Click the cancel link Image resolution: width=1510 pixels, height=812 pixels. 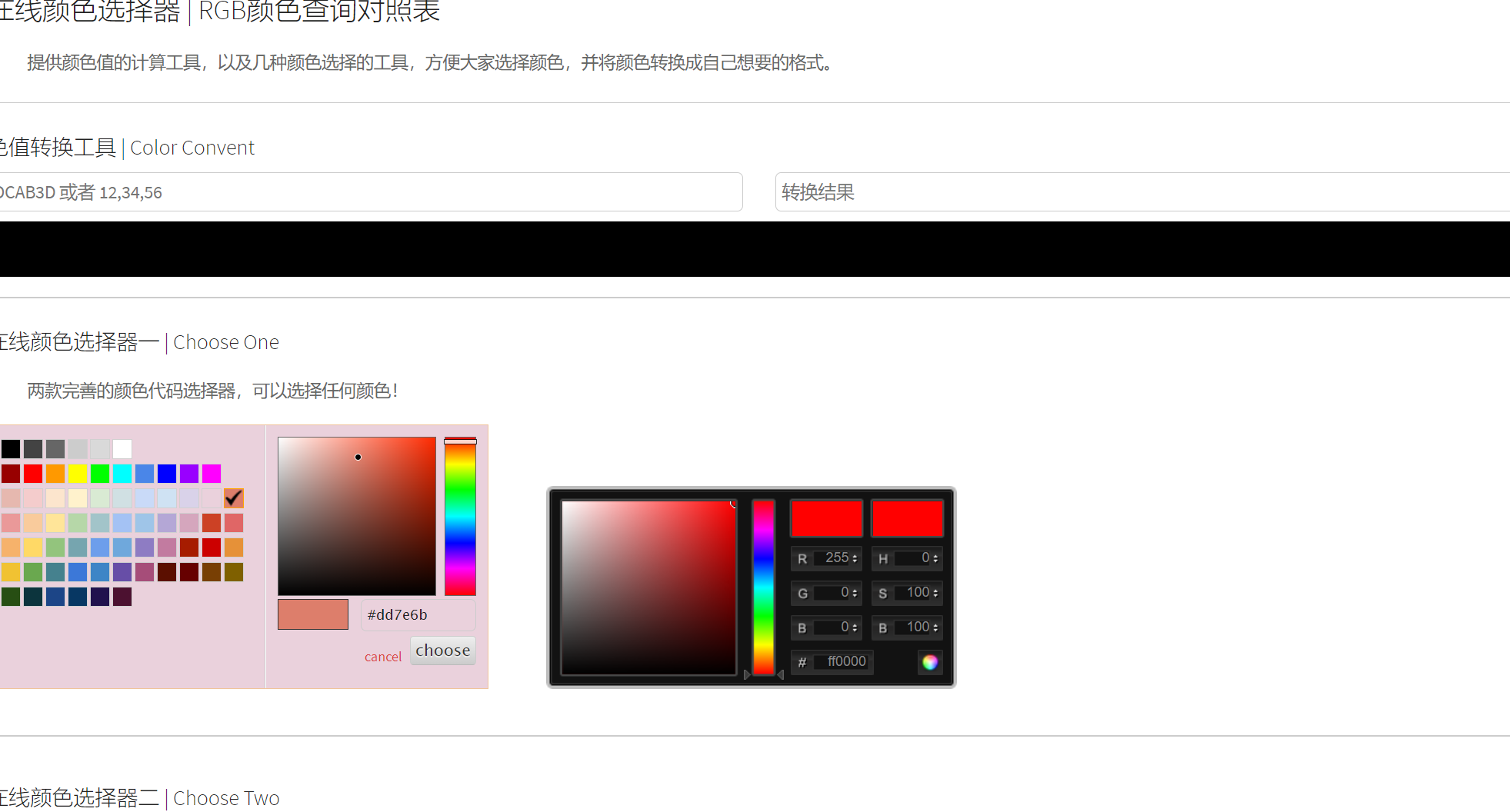[x=383, y=657]
